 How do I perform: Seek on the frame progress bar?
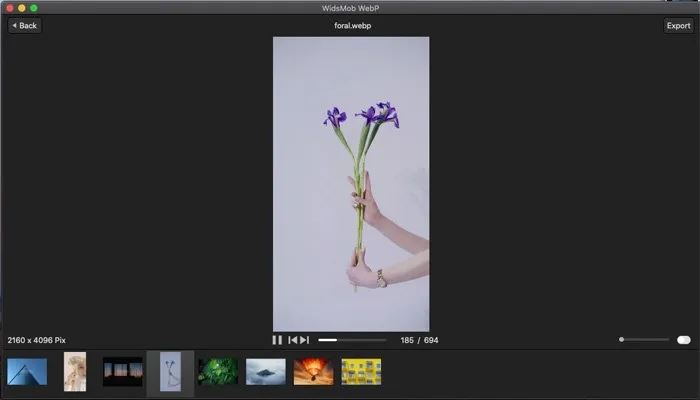[352, 340]
